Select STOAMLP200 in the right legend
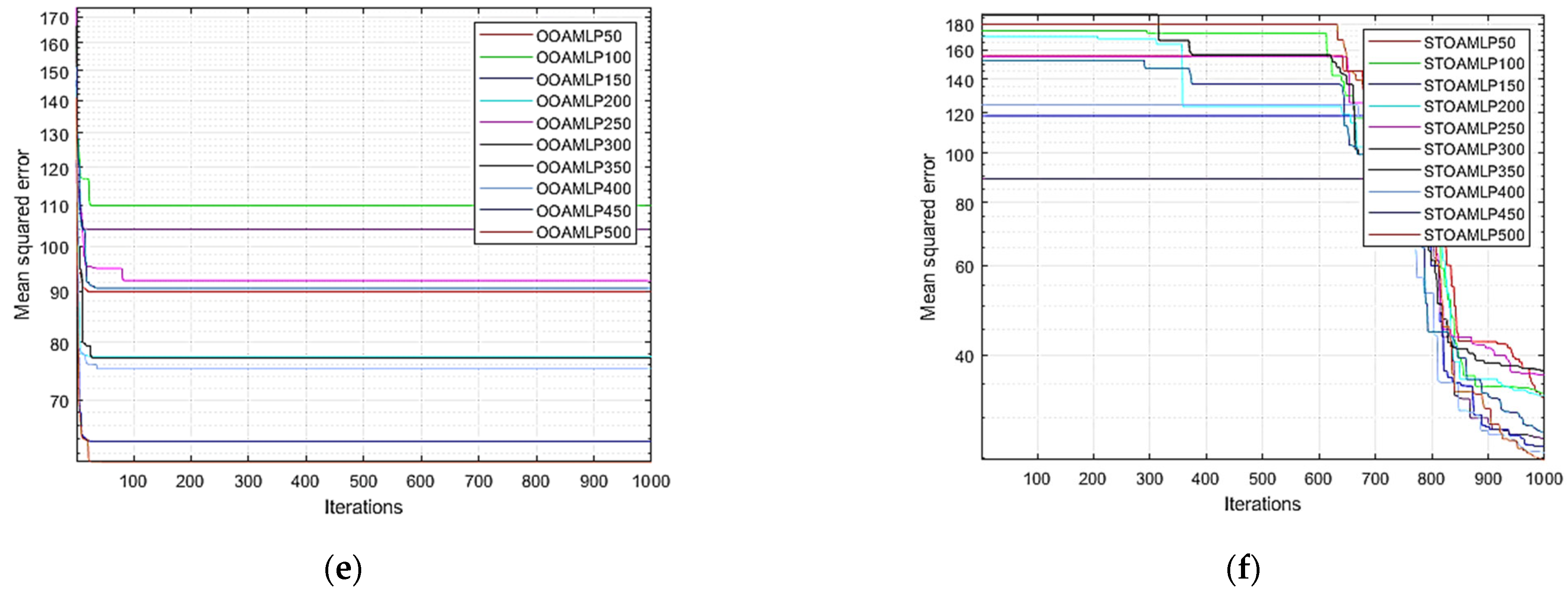The width and height of the screenshot is (1568, 593). [x=1474, y=107]
